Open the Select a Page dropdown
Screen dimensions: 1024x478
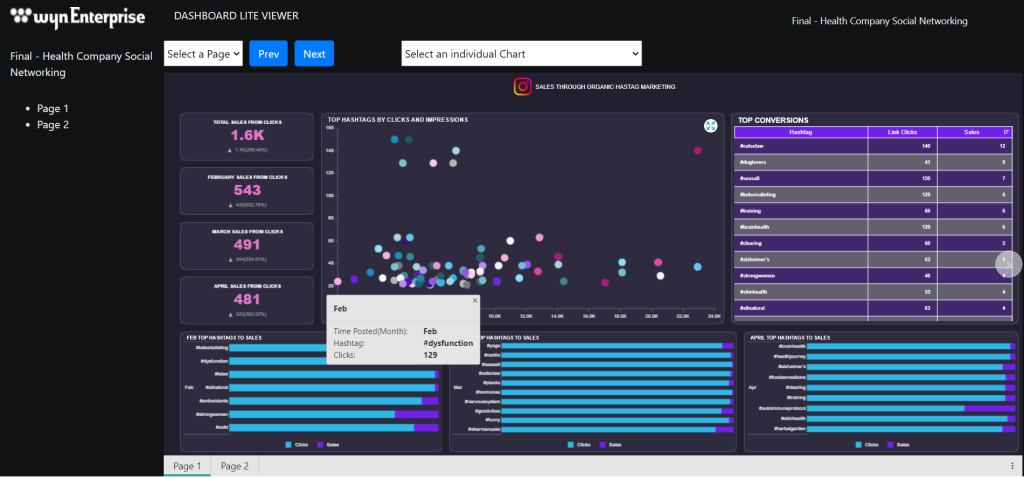tap(204, 54)
